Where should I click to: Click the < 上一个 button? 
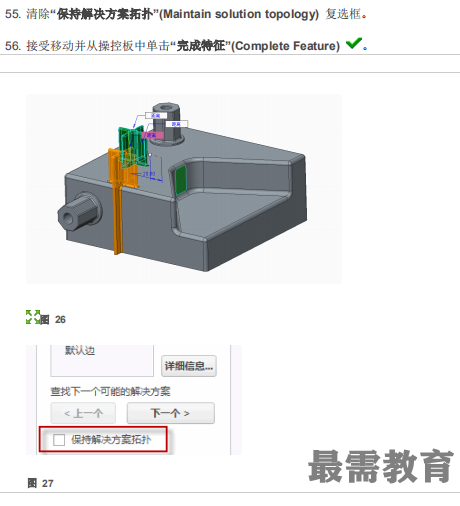(83, 413)
